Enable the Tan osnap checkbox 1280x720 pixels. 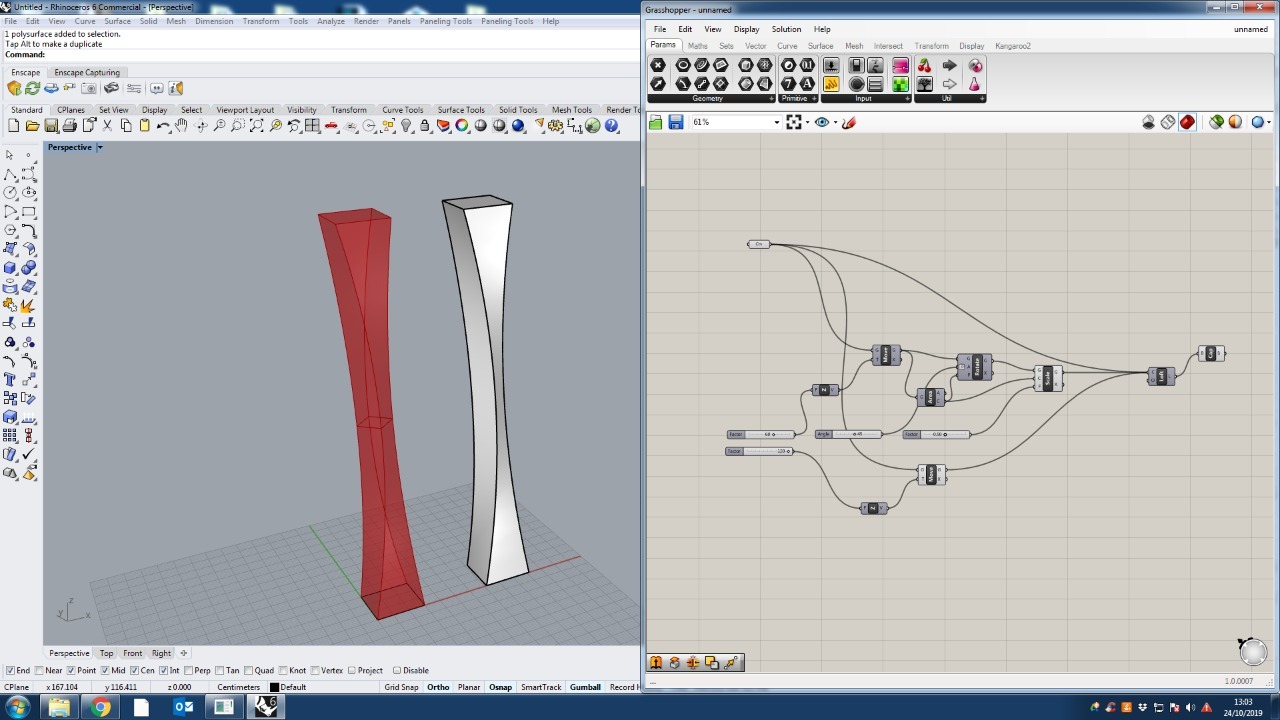220,671
